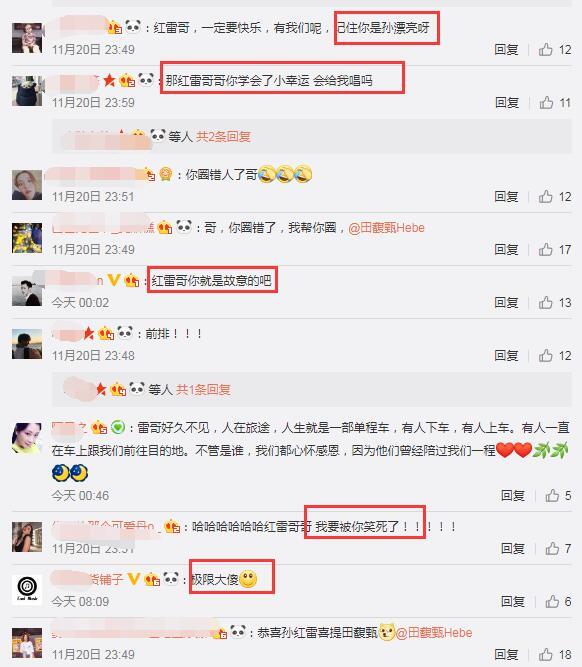Like the comment with 12 likes at 23:49

coord(545,50)
